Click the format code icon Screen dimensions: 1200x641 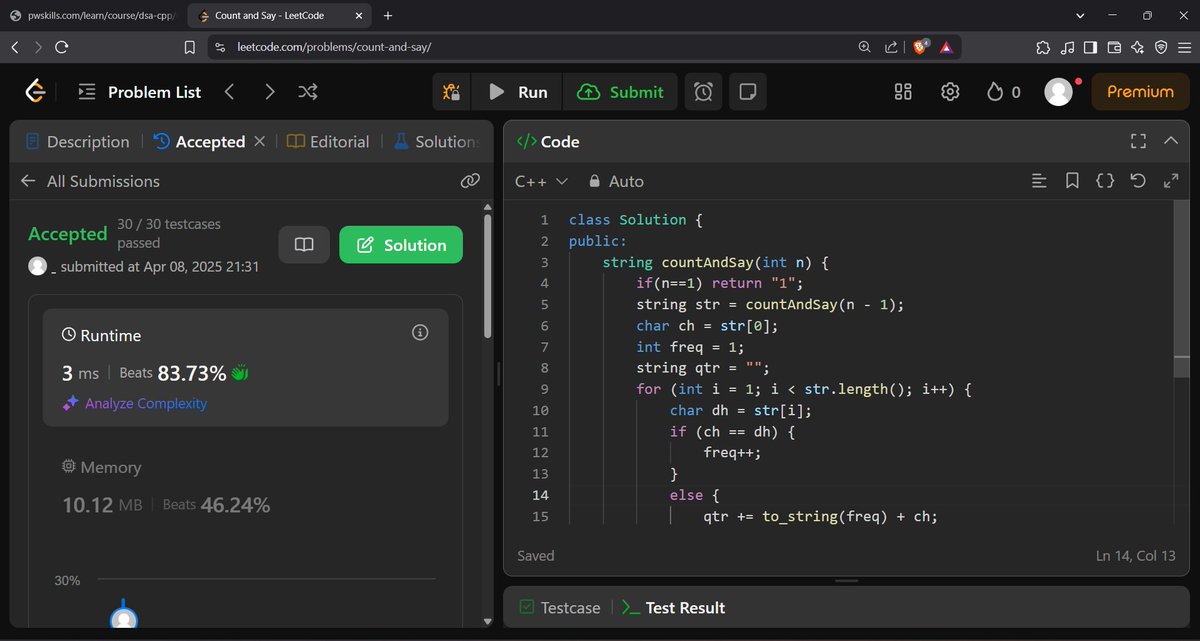pos(1040,181)
